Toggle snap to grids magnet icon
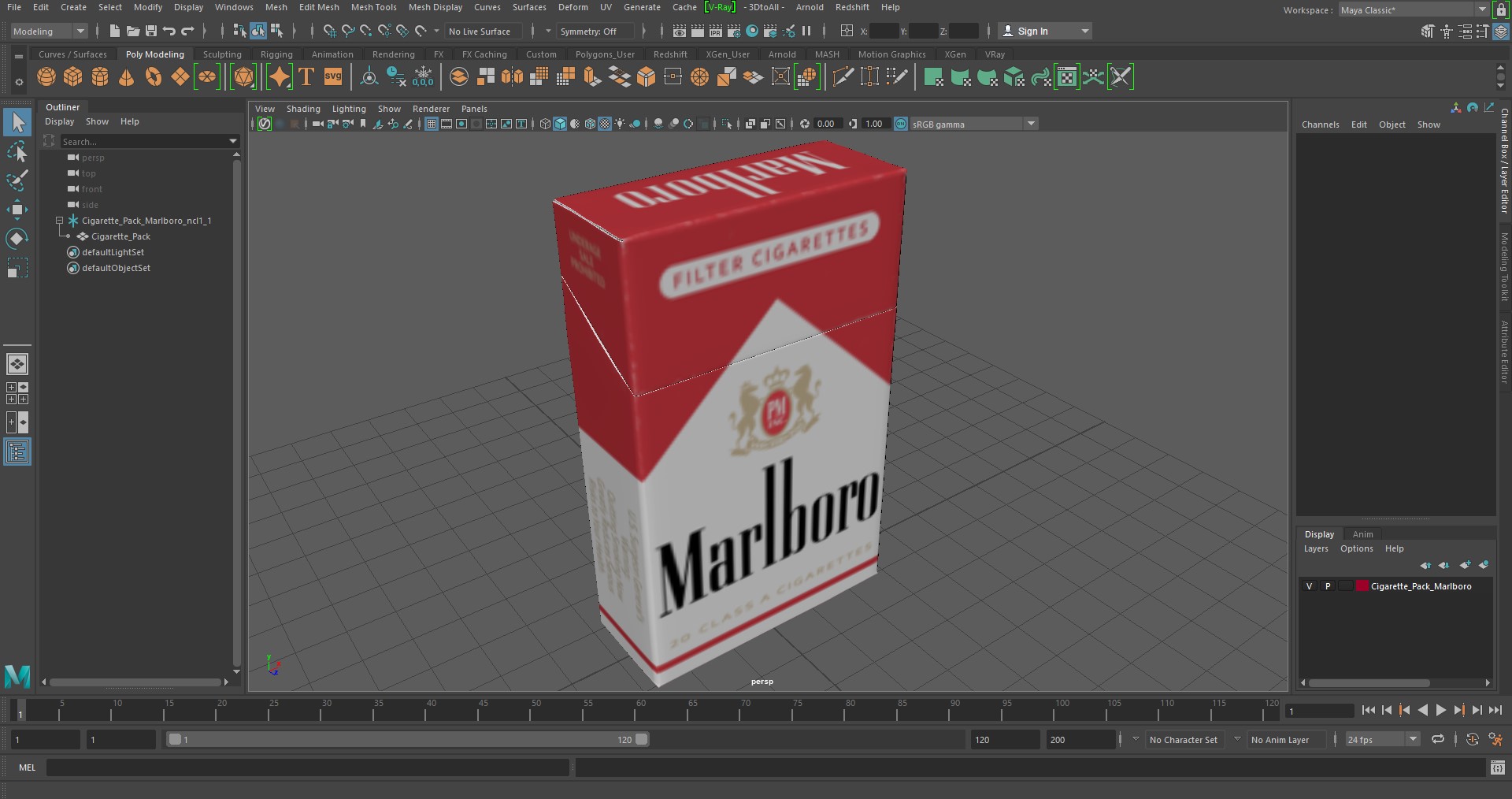Viewport: 1512px width, 799px height. (x=329, y=31)
